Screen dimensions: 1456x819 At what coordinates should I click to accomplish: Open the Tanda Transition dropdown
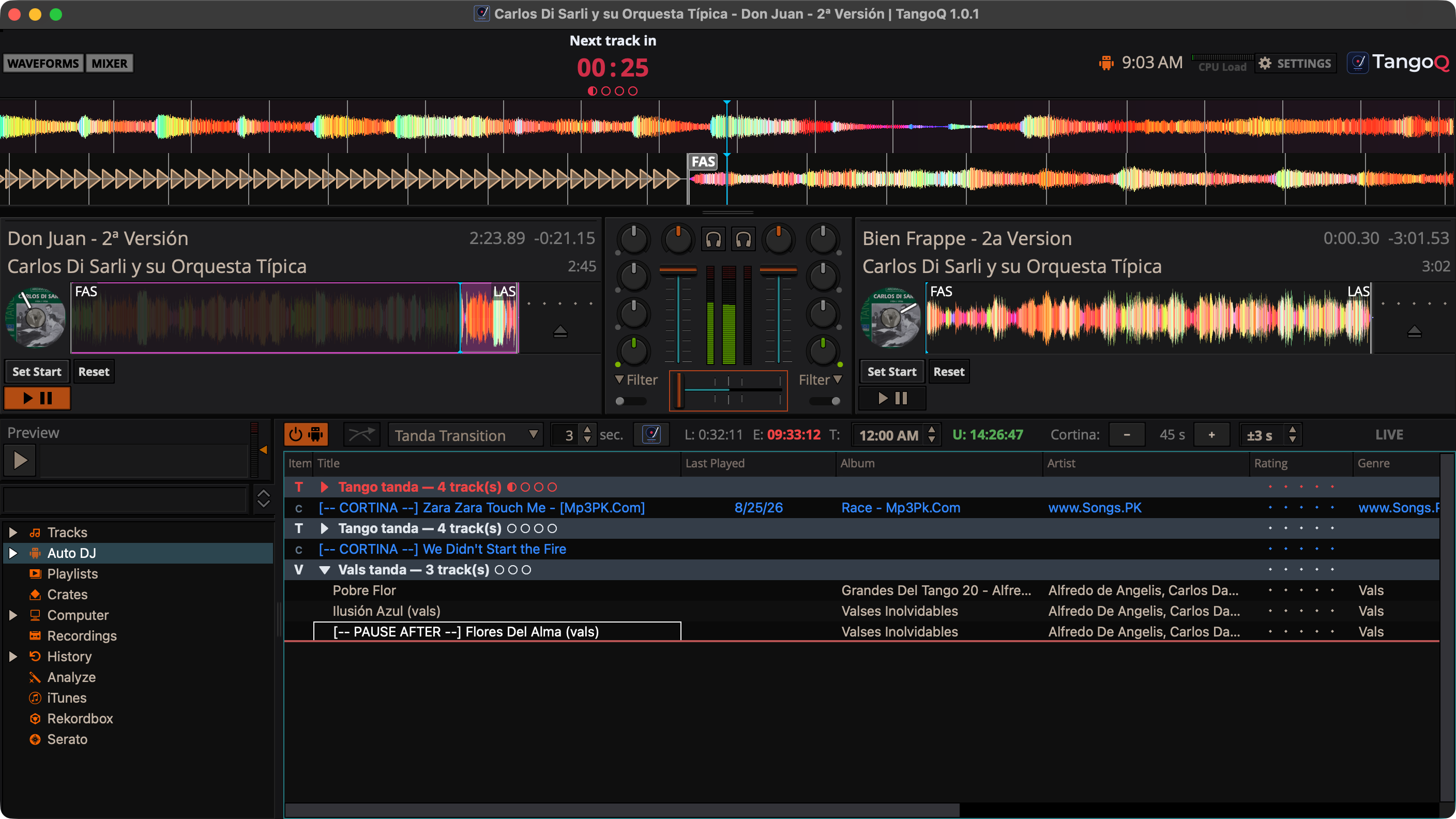tap(465, 435)
